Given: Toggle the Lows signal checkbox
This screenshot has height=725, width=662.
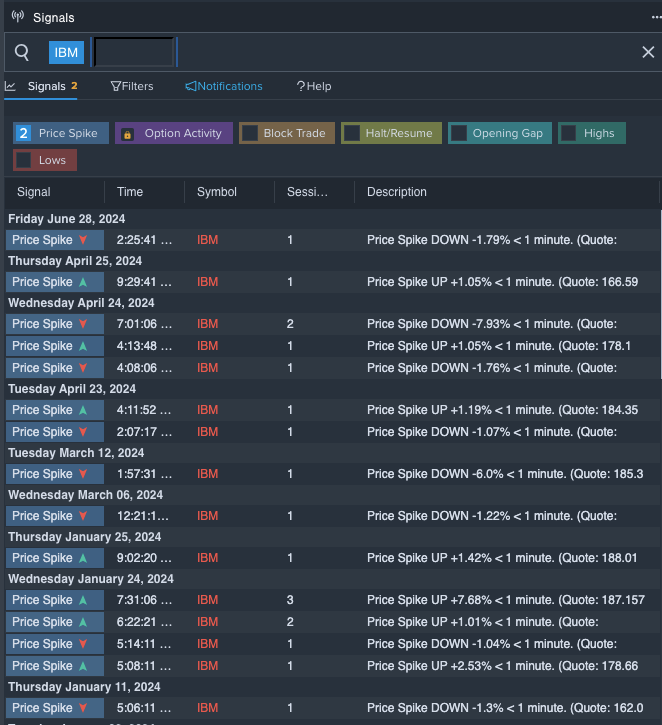Looking at the screenshot, I should (24, 160).
